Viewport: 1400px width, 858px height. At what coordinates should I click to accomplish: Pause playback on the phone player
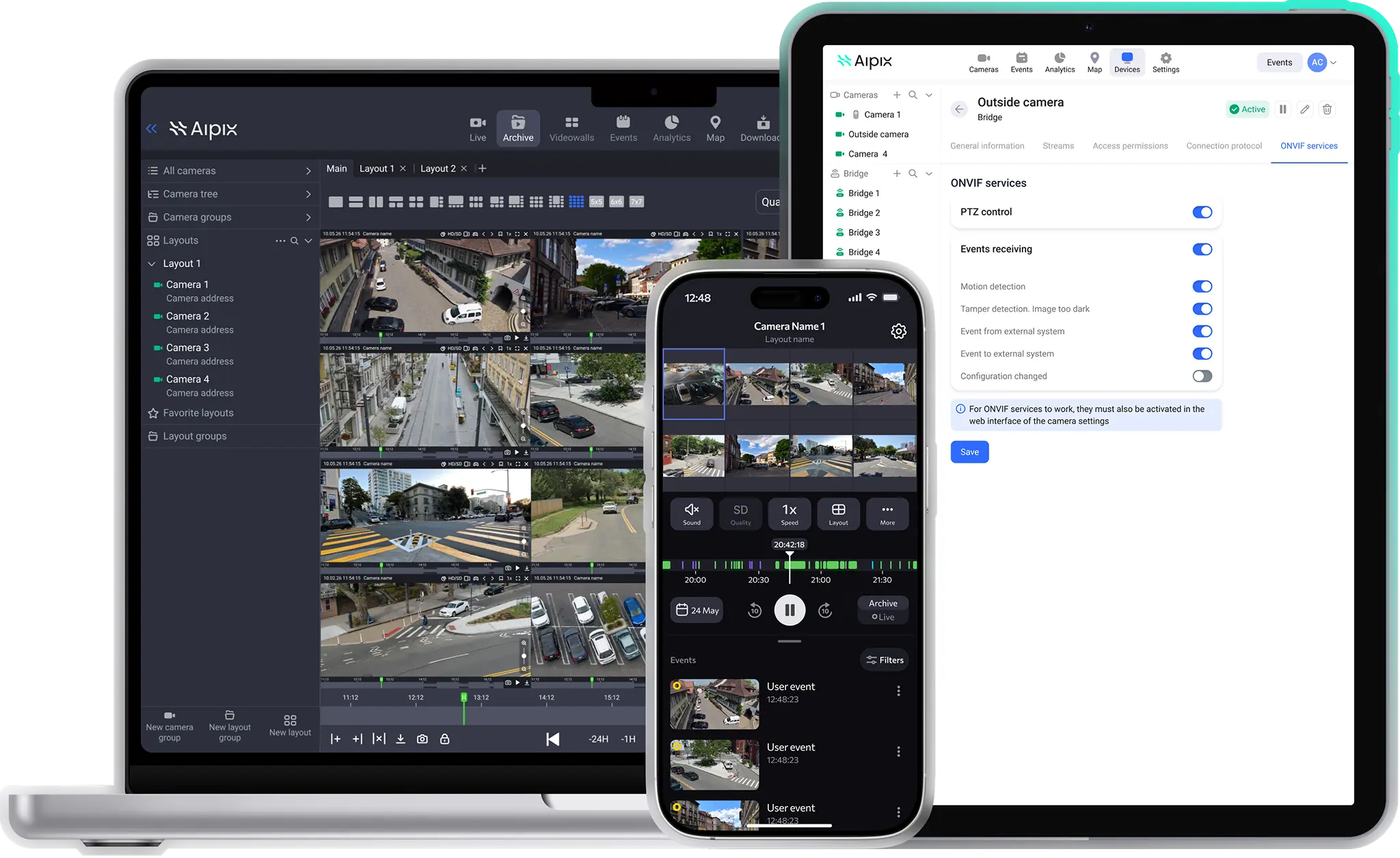[x=790, y=610]
